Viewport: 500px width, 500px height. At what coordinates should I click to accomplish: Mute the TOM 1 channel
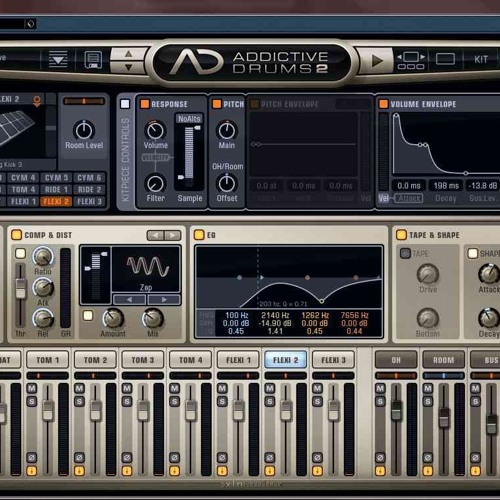pos(32,388)
